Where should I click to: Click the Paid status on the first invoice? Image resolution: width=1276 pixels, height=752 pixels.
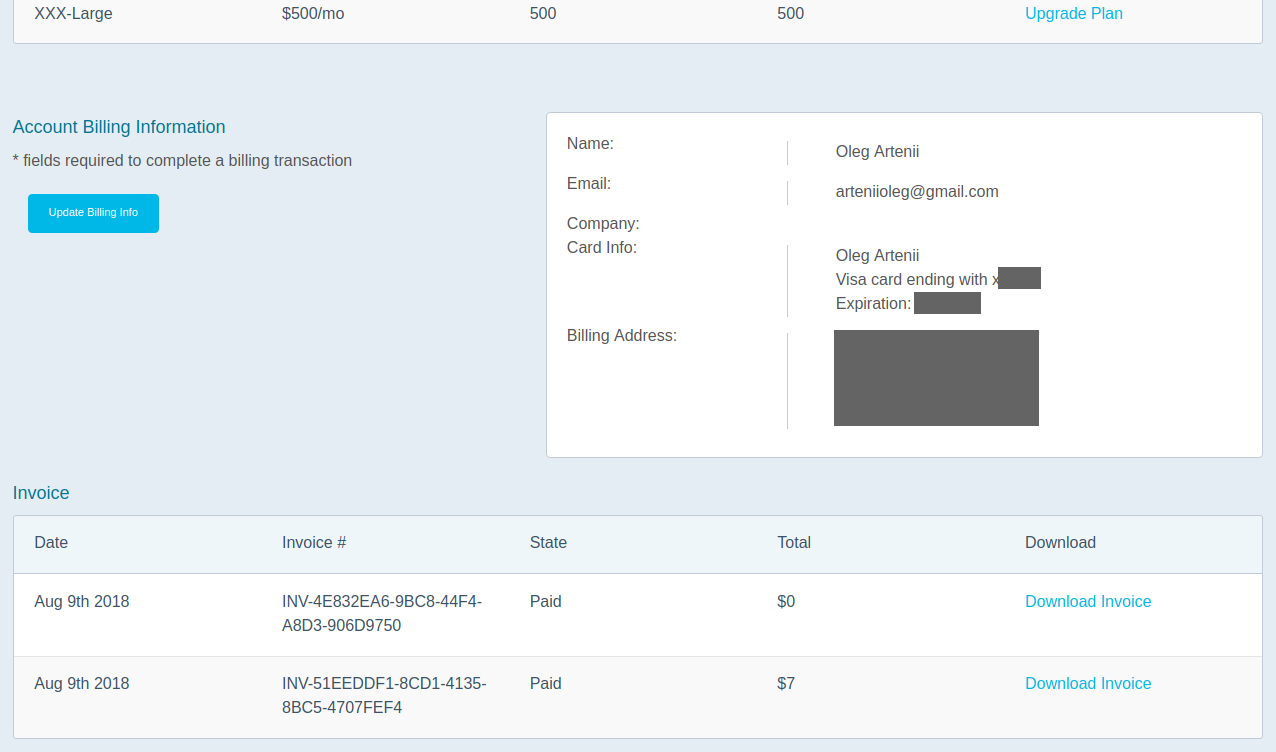tap(545, 601)
